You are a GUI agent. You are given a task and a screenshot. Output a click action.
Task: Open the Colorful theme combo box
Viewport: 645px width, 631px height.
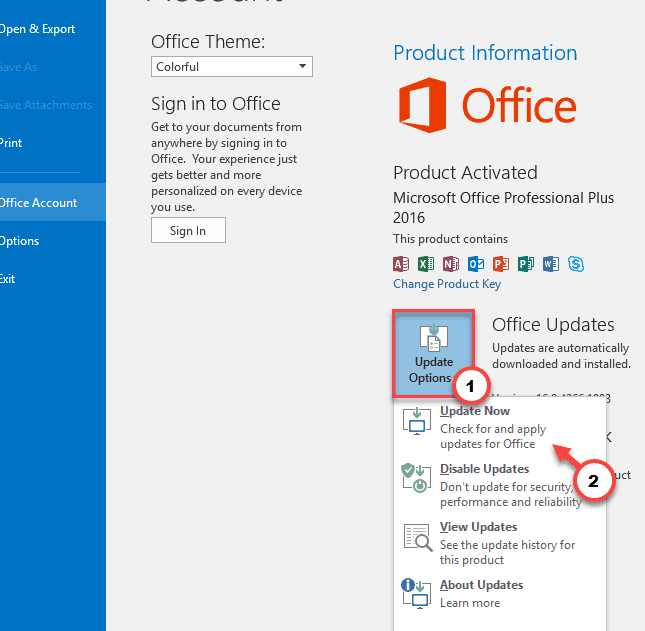pos(232,67)
